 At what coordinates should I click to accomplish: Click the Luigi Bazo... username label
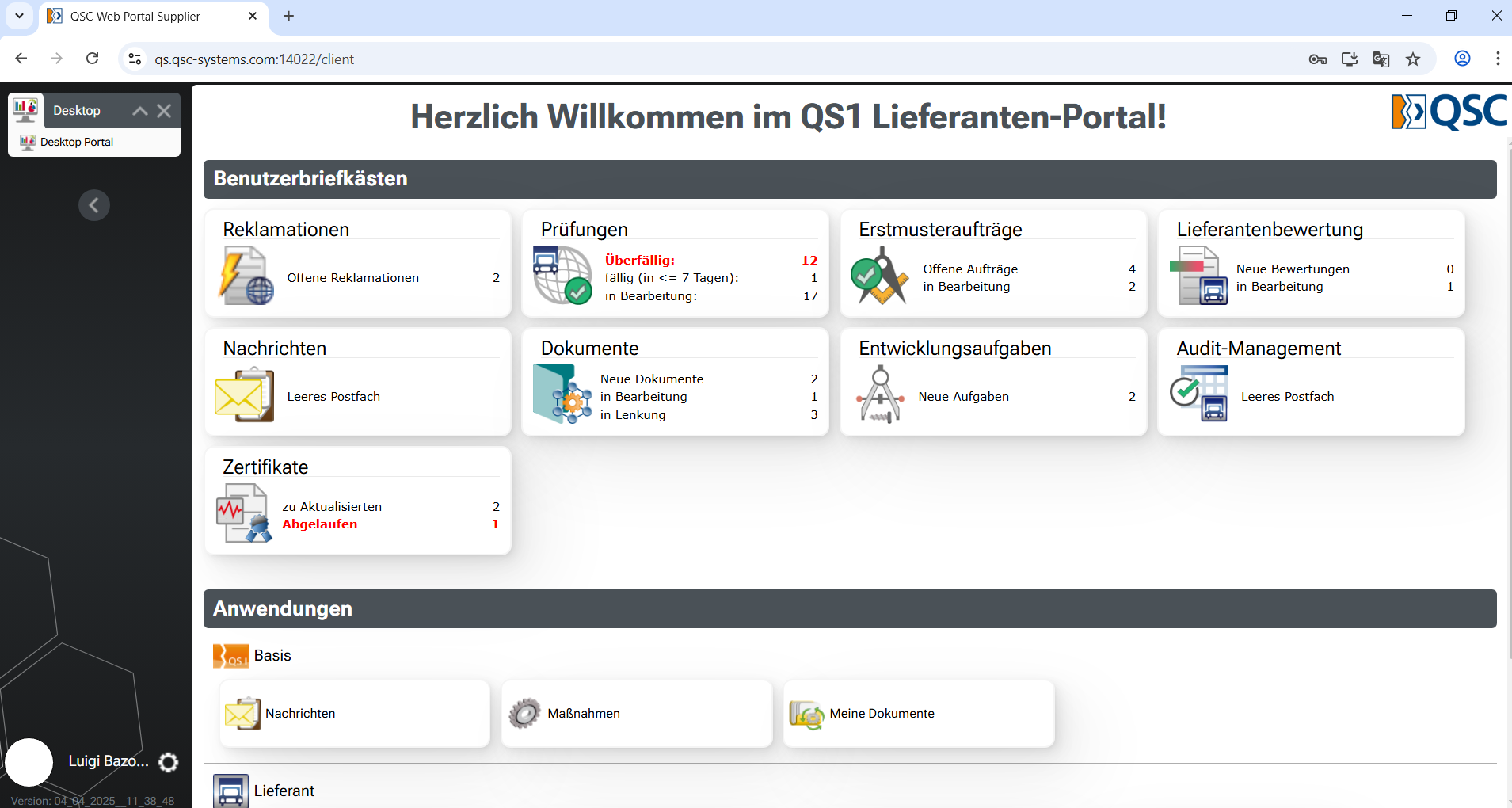[x=109, y=761]
